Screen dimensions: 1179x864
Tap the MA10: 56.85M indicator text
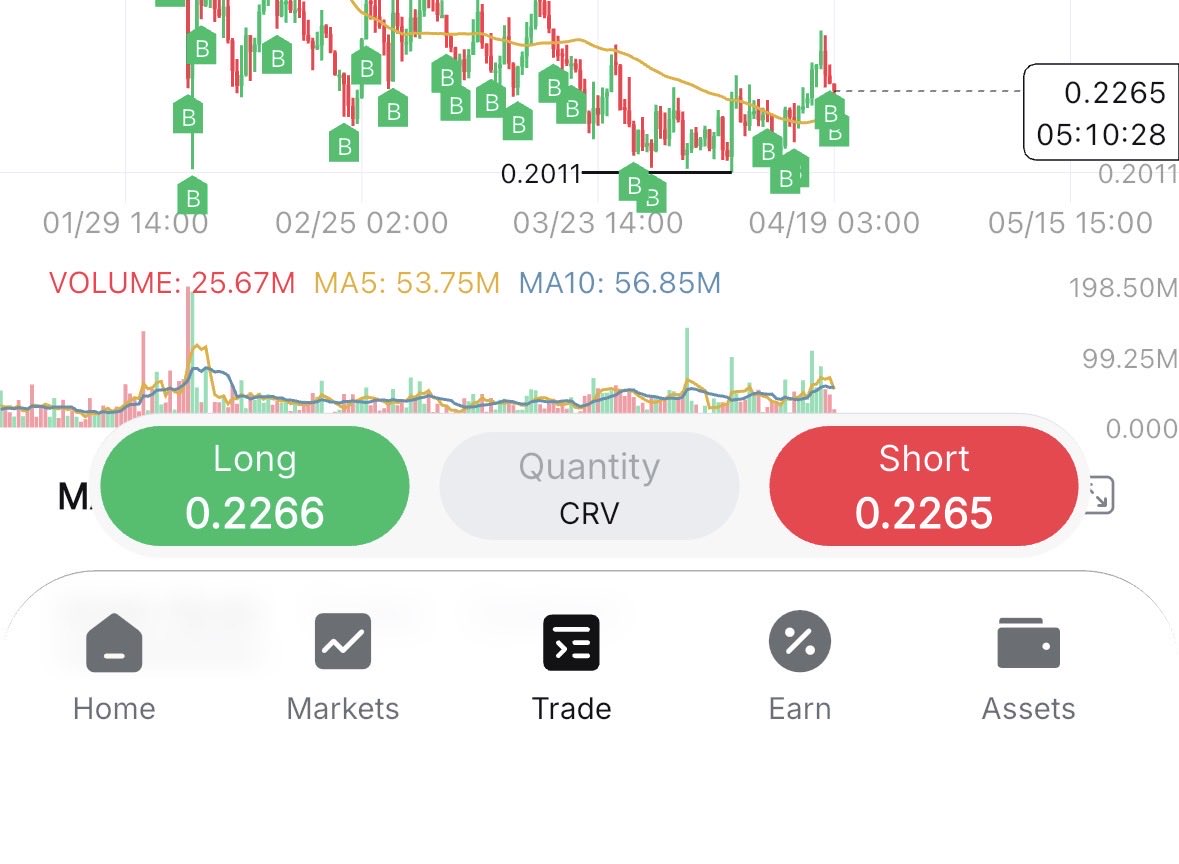[620, 283]
